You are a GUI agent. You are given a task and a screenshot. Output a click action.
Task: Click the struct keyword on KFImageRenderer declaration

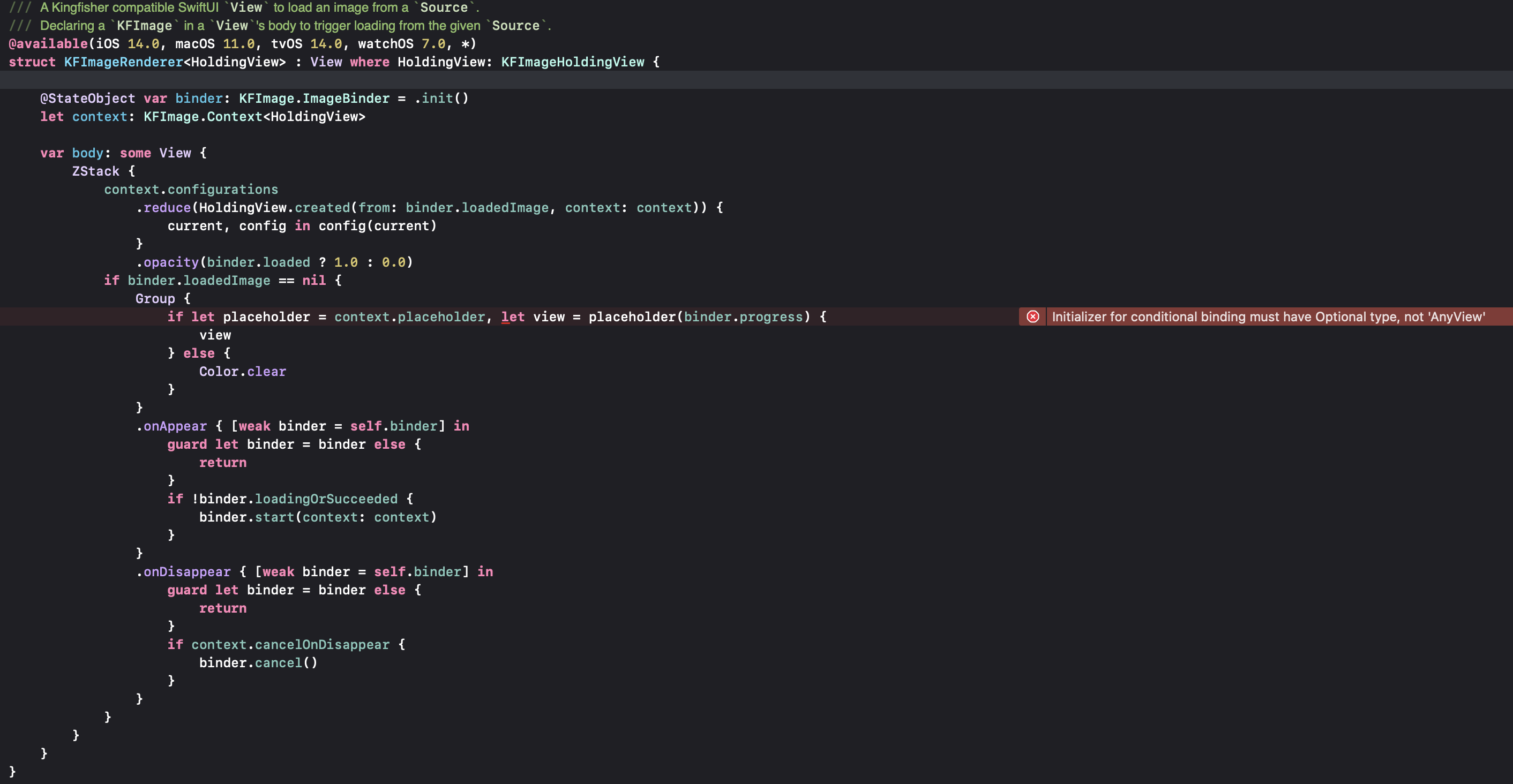32,62
